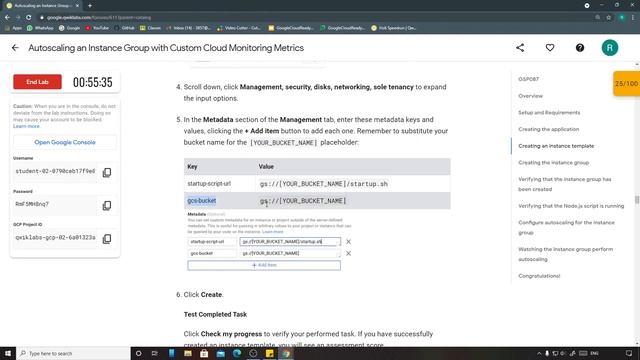Screen dimensions: 640x360
Task: Favorite the lab with the heart icon
Action: click(x=550, y=48)
